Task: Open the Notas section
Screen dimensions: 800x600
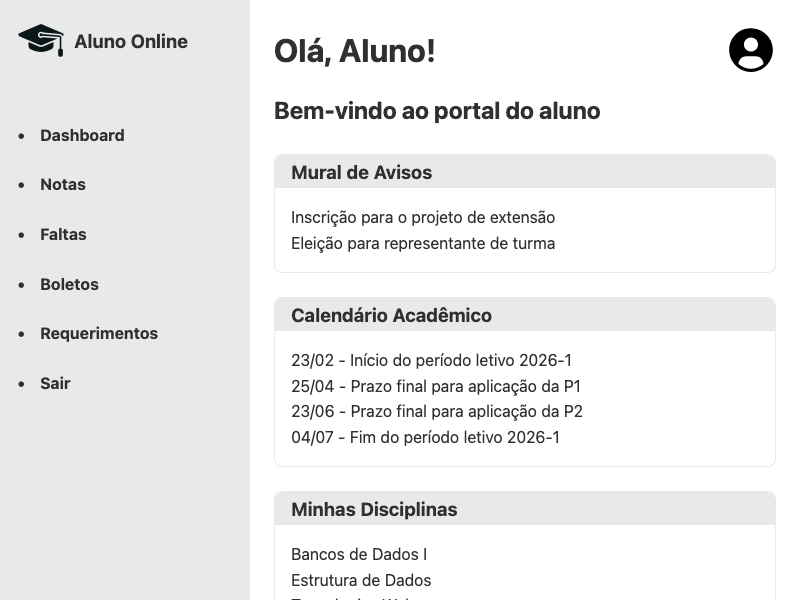Action: coord(62,184)
